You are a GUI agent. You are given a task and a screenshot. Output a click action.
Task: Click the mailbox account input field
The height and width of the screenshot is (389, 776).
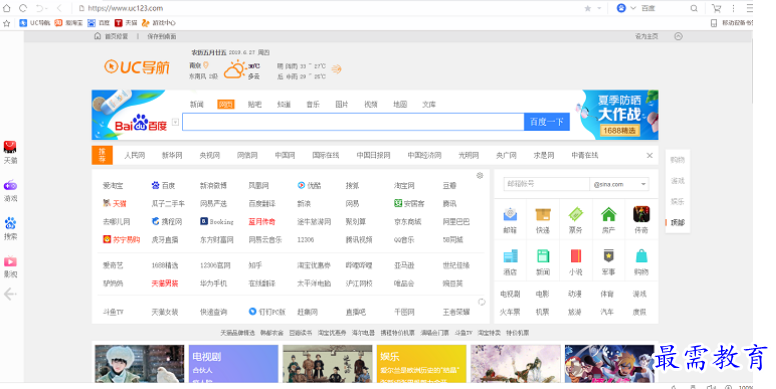[546, 184]
